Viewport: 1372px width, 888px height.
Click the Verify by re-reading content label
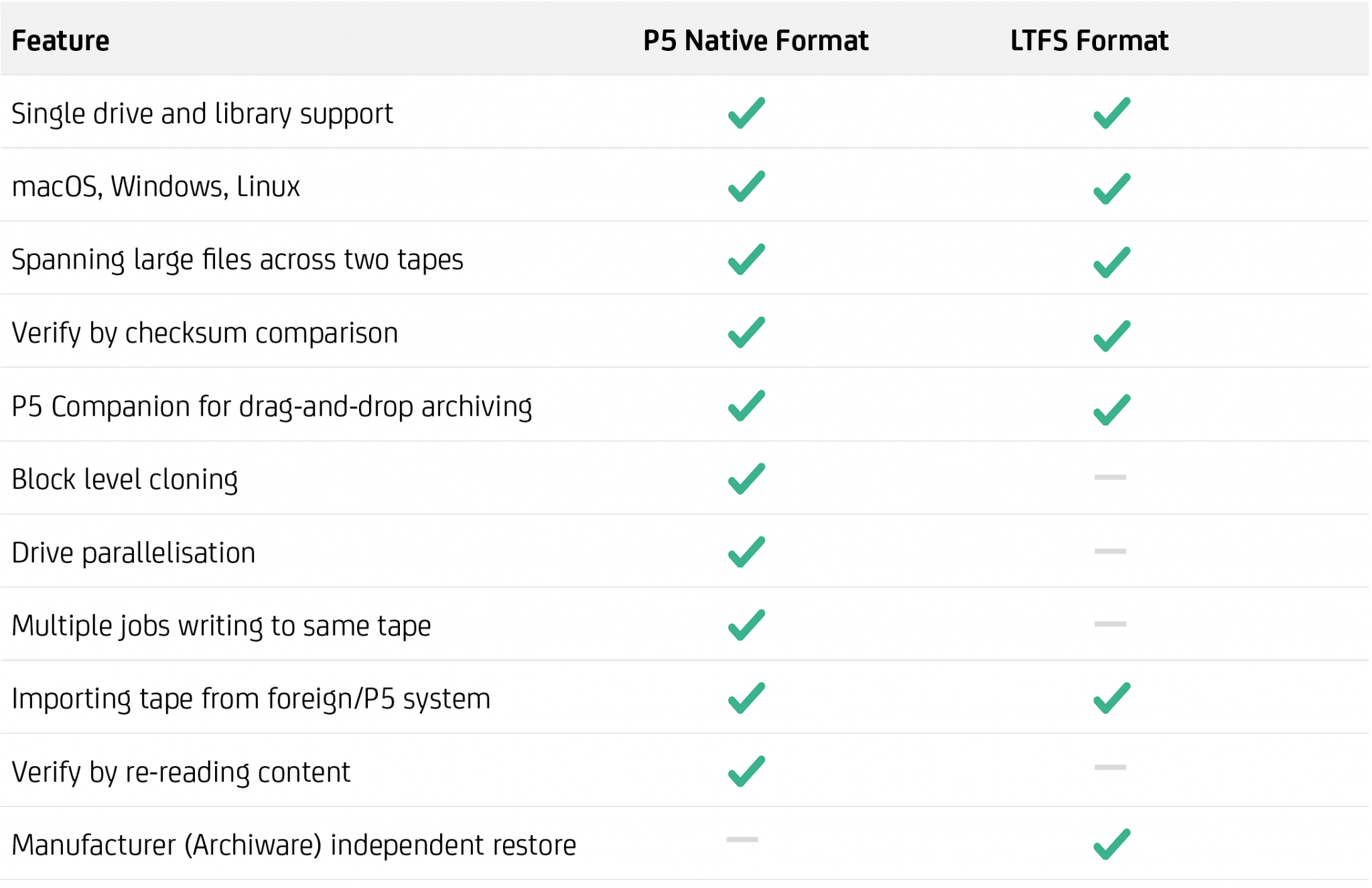click(181, 772)
